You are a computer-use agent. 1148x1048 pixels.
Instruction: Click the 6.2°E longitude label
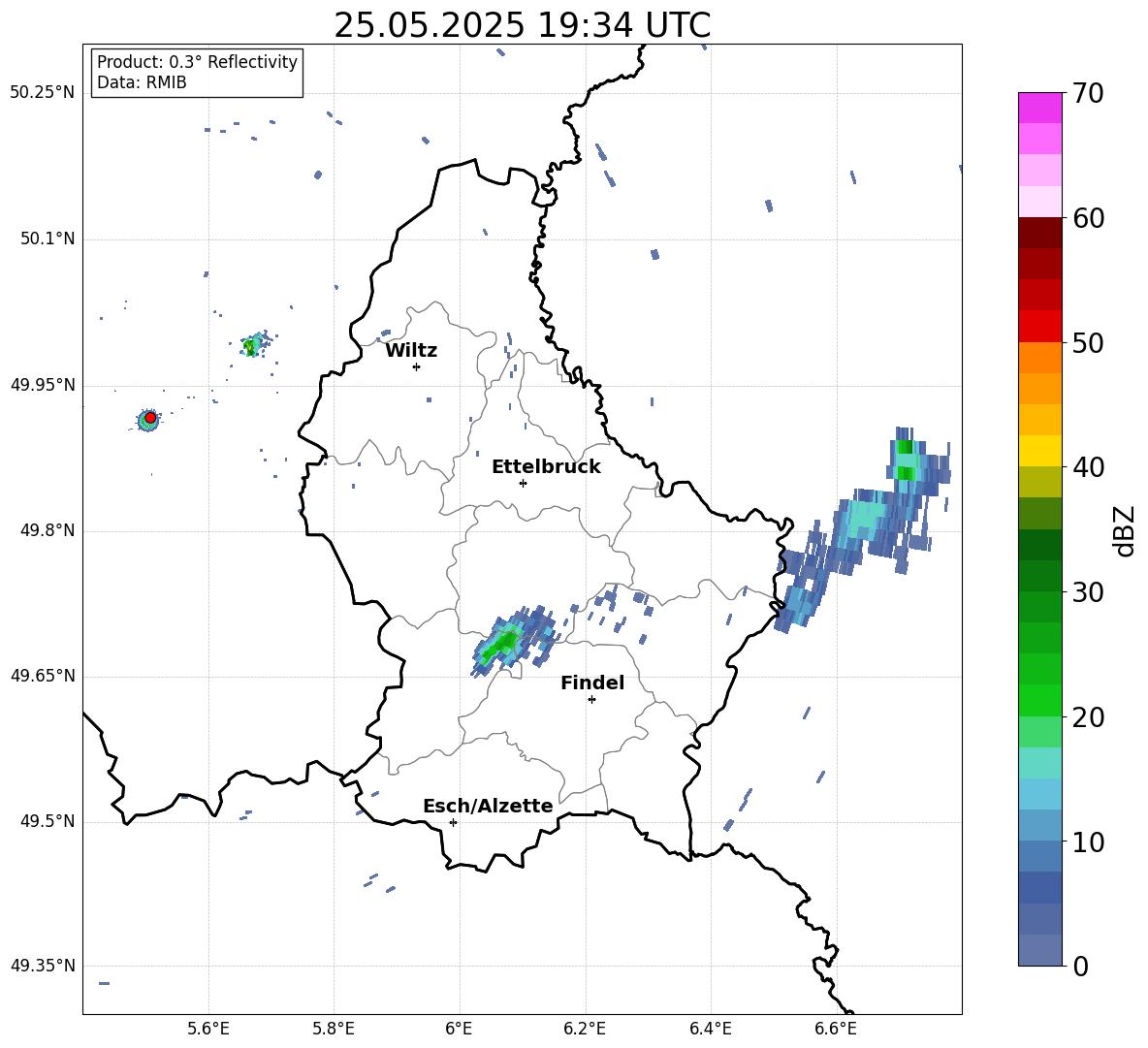[585, 1029]
